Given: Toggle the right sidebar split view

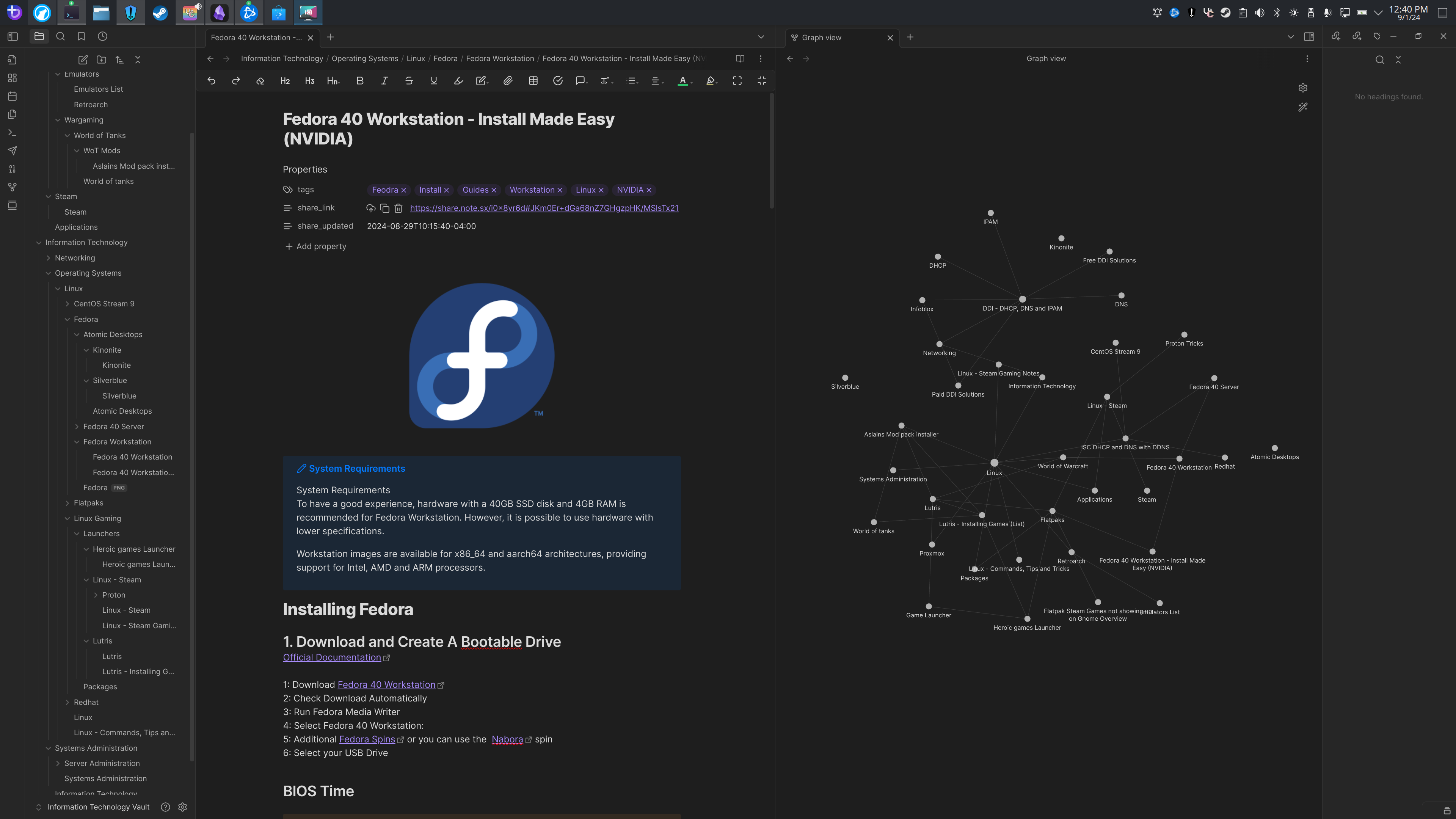Looking at the screenshot, I should point(1309,36).
